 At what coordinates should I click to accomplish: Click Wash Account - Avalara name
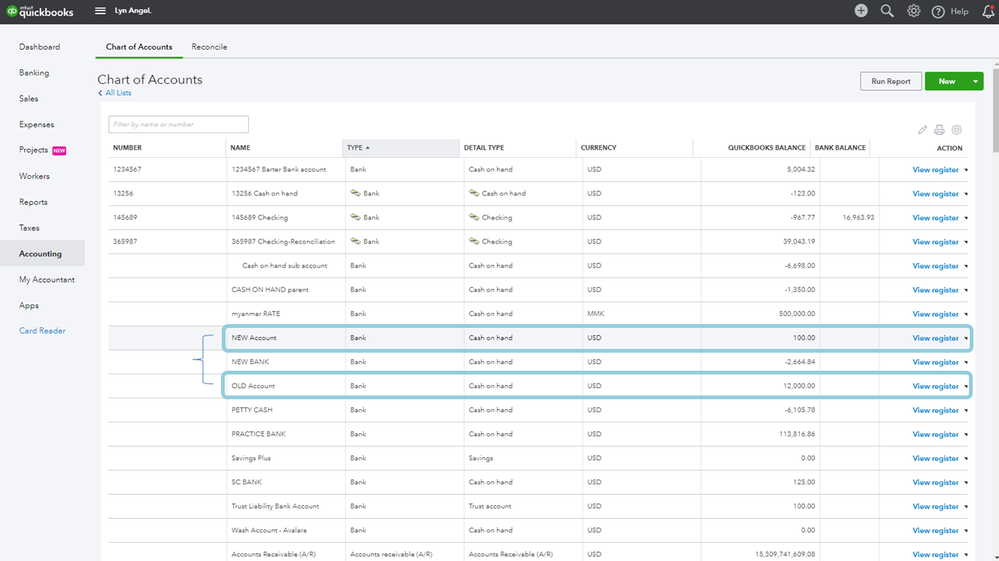[x=269, y=530]
